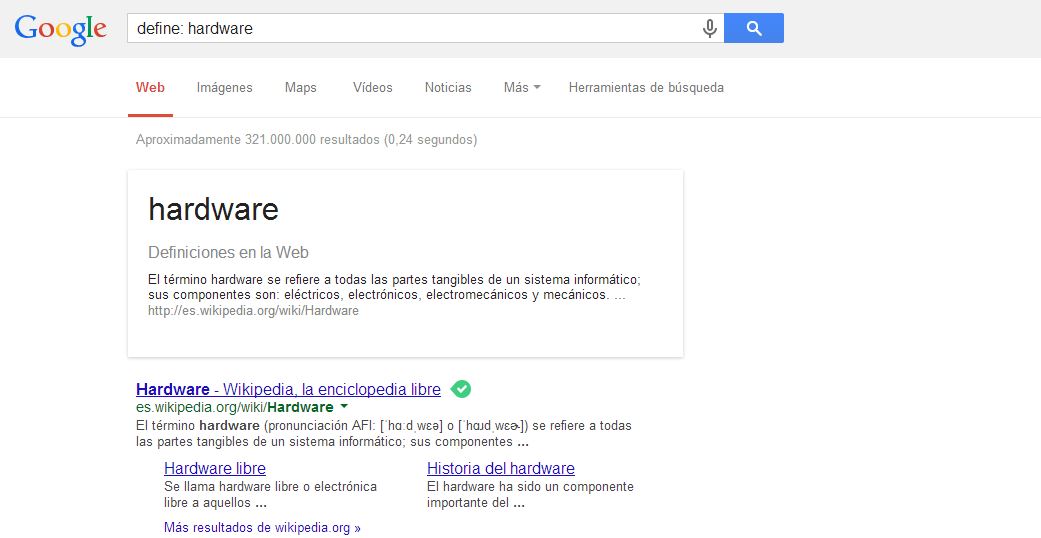Click the blue search magnifier button
The height and width of the screenshot is (538, 1041).
pos(754,28)
